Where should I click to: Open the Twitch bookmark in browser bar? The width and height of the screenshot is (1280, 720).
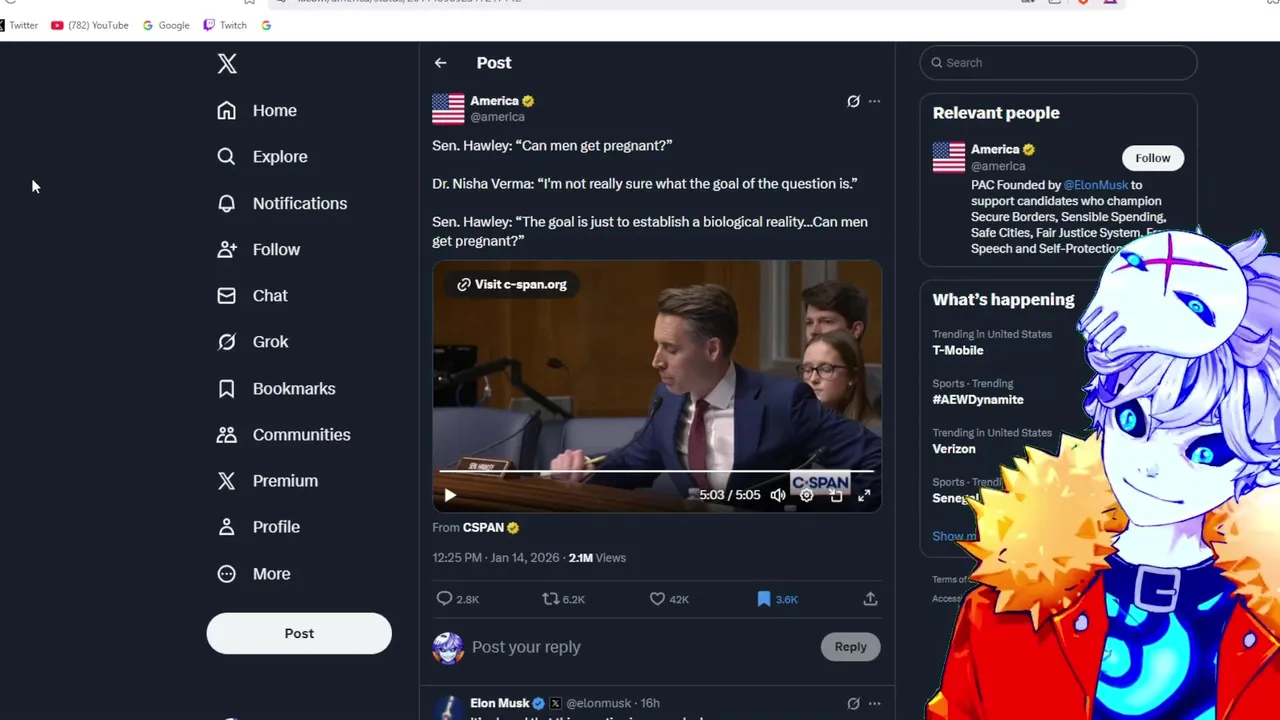click(225, 25)
